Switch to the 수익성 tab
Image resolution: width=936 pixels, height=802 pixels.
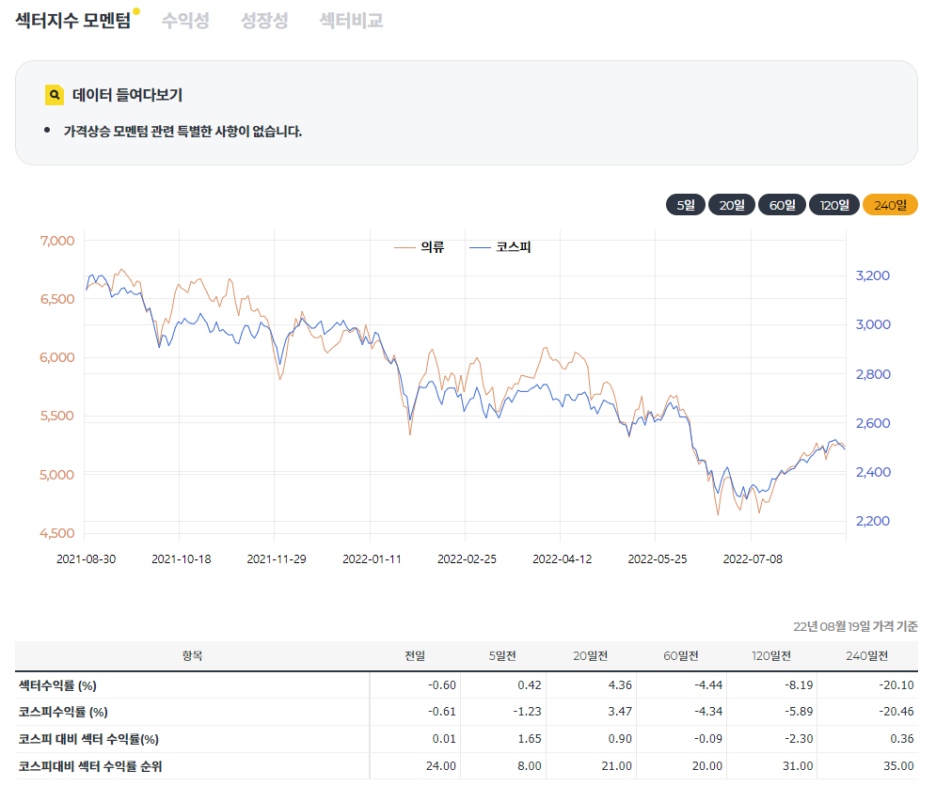click(186, 20)
